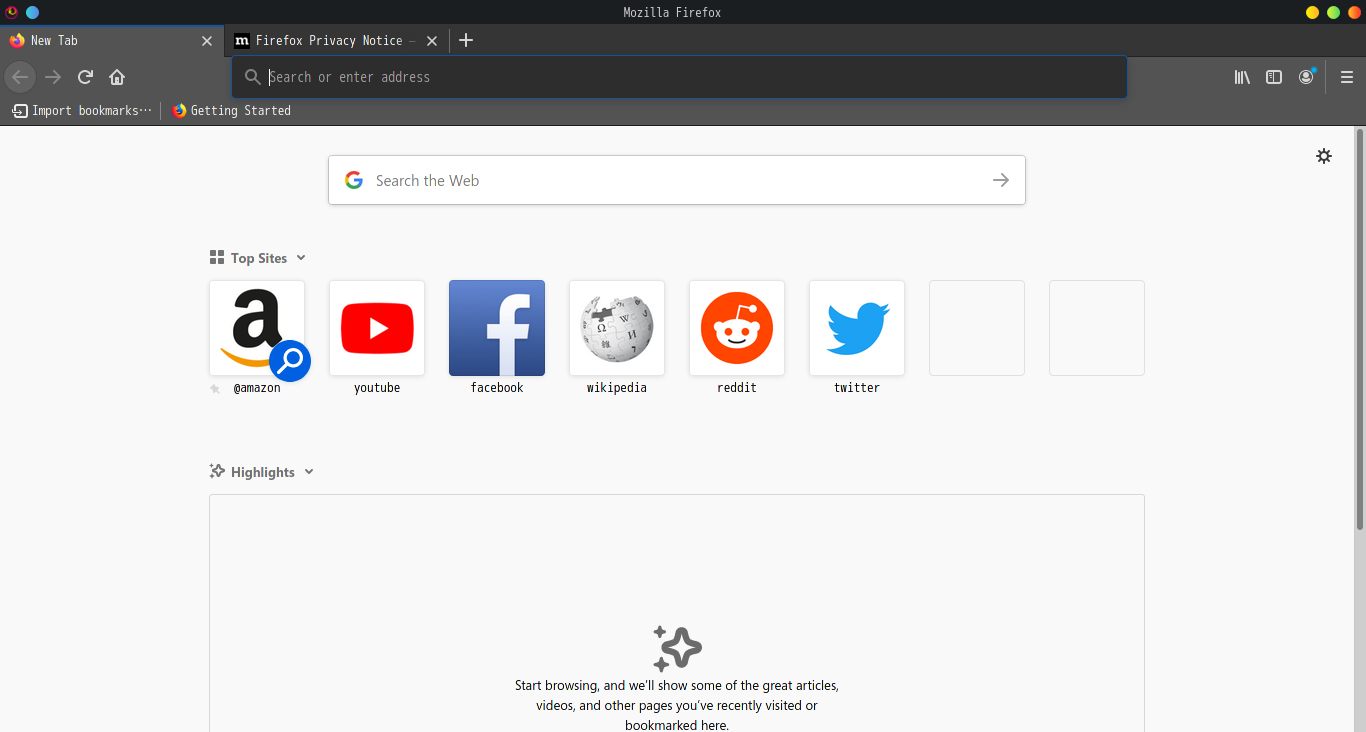The height and width of the screenshot is (732, 1366).
Task: Open the Firefox Account icon
Action: 1306,77
